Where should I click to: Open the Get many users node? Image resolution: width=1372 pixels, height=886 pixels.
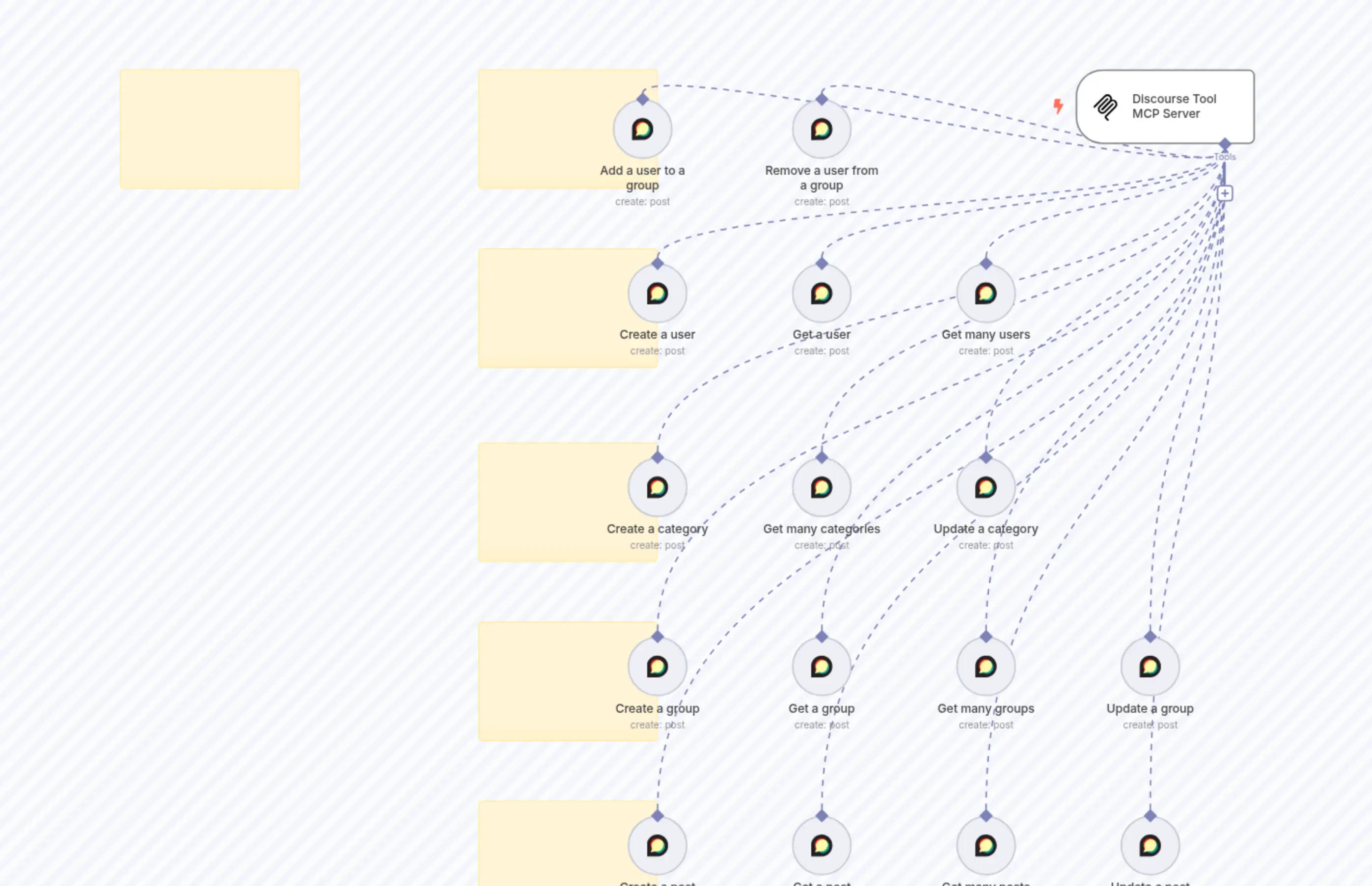point(985,294)
